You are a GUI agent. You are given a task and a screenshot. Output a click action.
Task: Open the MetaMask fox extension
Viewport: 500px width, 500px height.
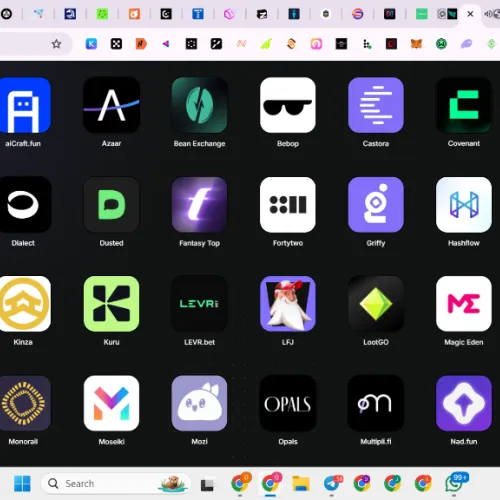[x=416, y=44]
